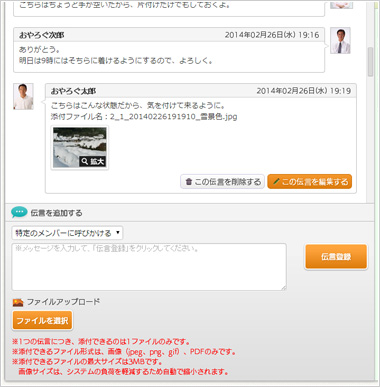This screenshot has height=387, width=380.
Task: Click the trash icon on the delete message button
Action: tap(189, 182)
